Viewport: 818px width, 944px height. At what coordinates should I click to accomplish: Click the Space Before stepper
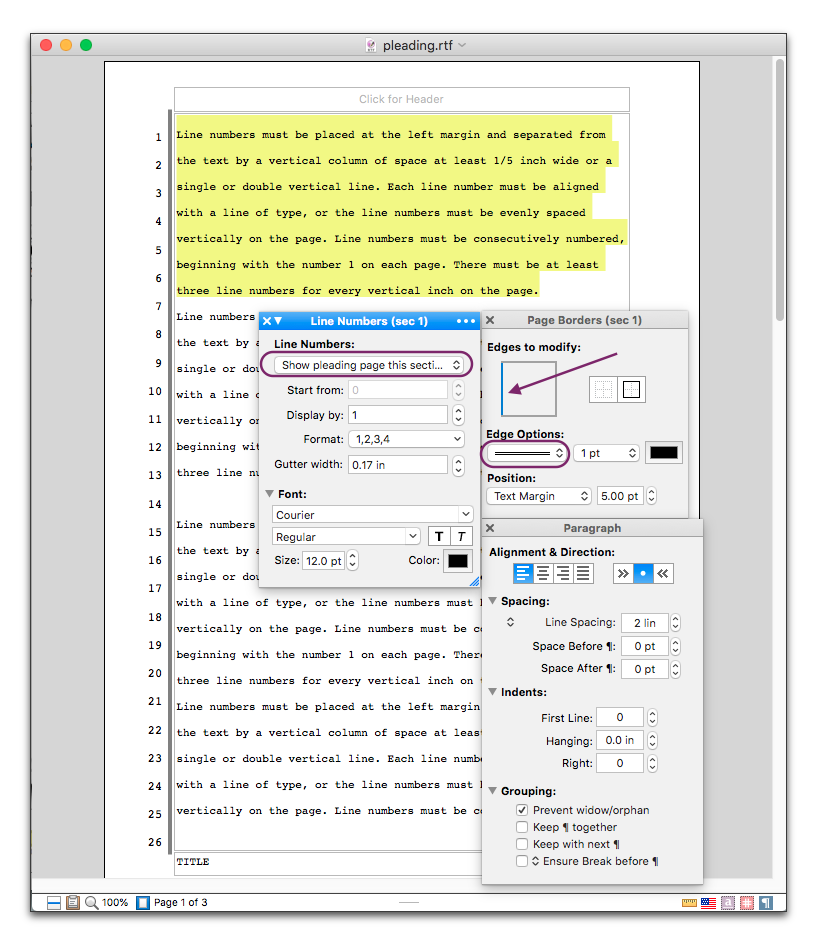click(x=675, y=646)
